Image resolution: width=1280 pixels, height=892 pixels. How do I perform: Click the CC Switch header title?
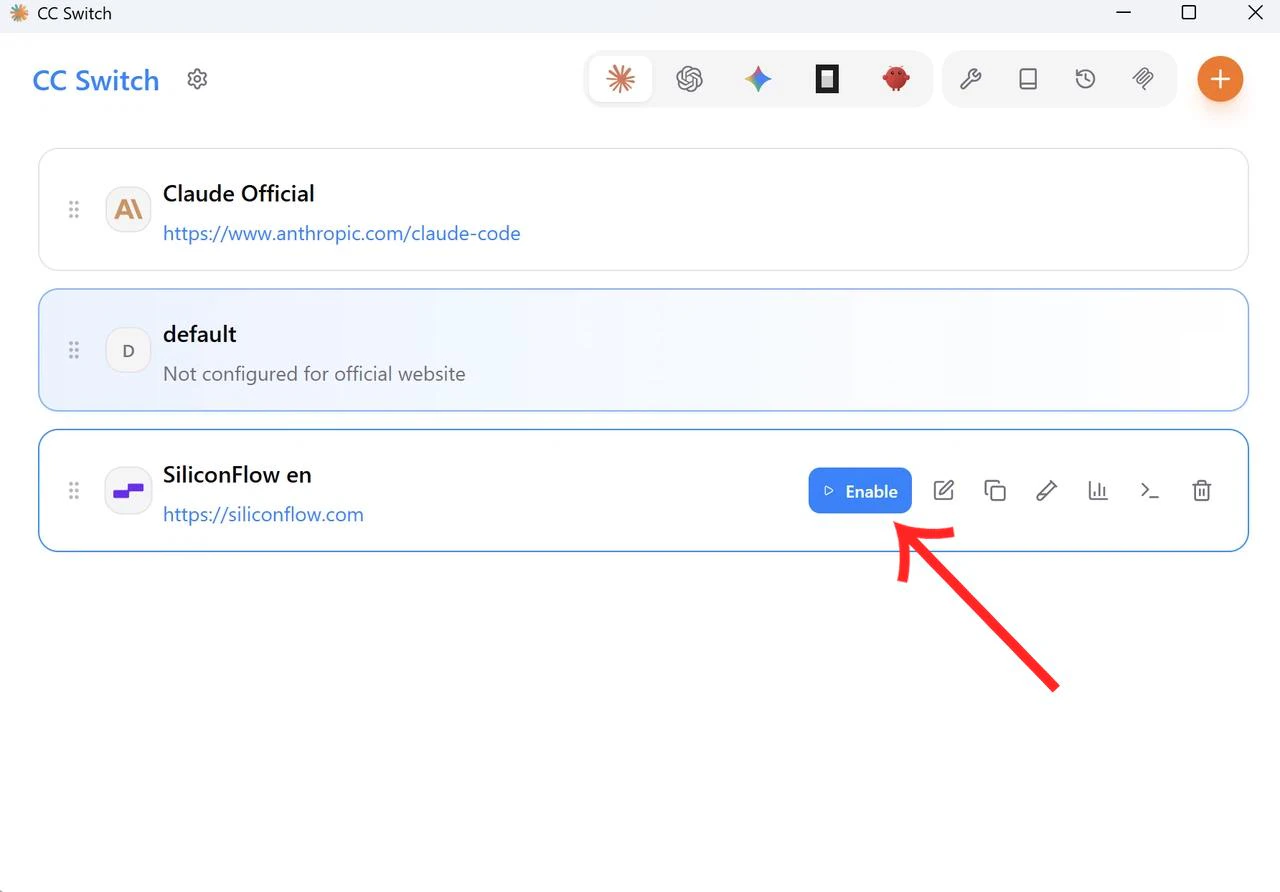(x=96, y=80)
